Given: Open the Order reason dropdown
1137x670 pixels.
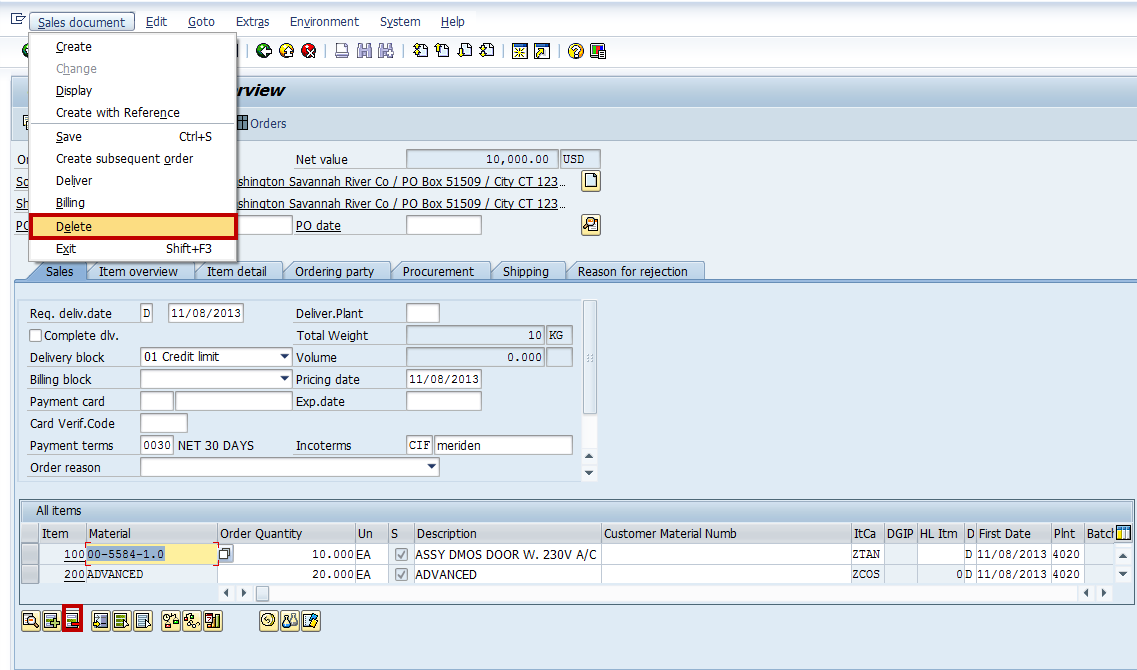Looking at the screenshot, I should click(x=431, y=466).
